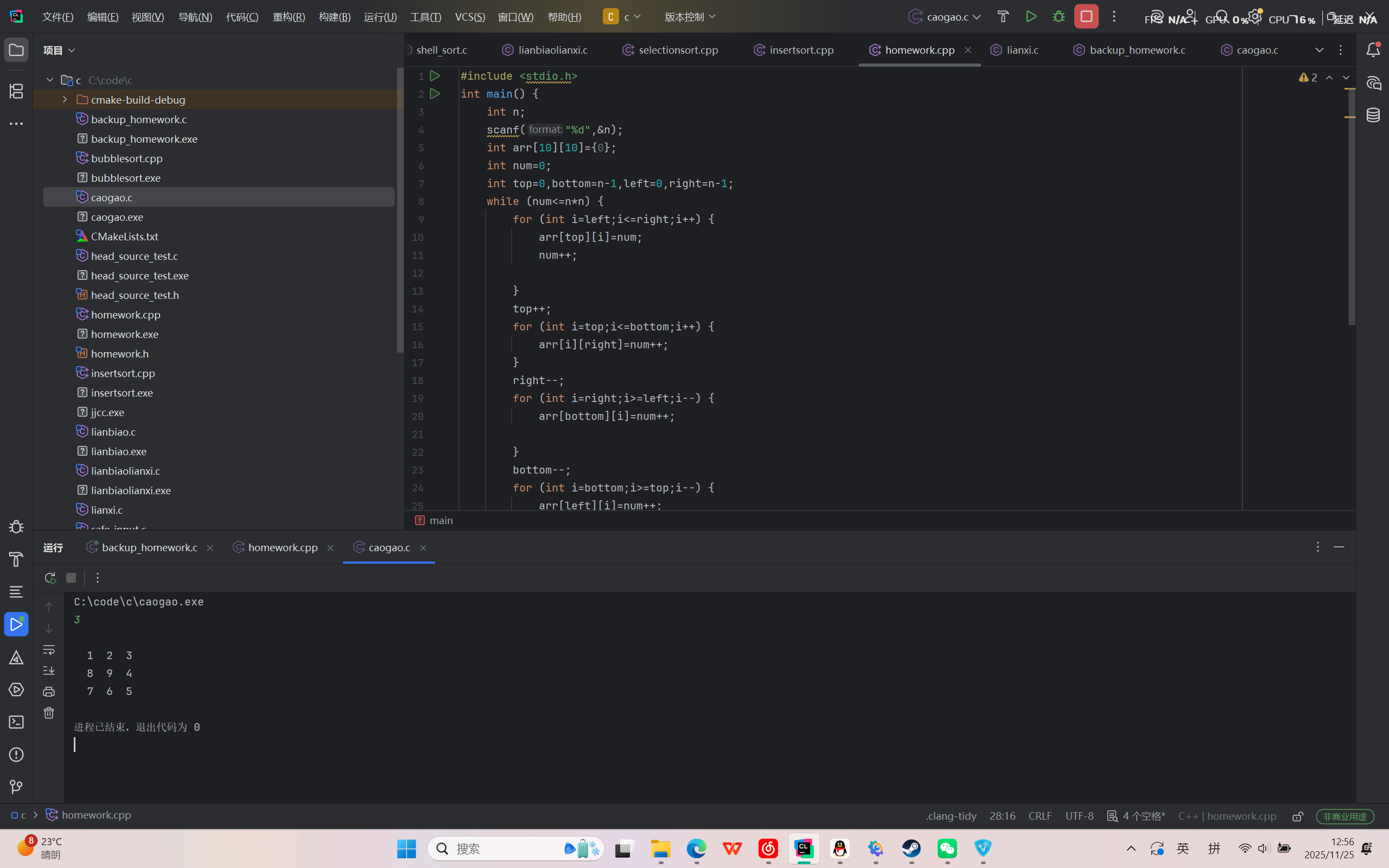This screenshot has width=1389, height=868.
Task: Expand the cmake-build-debug folder
Action: (65, 100)
